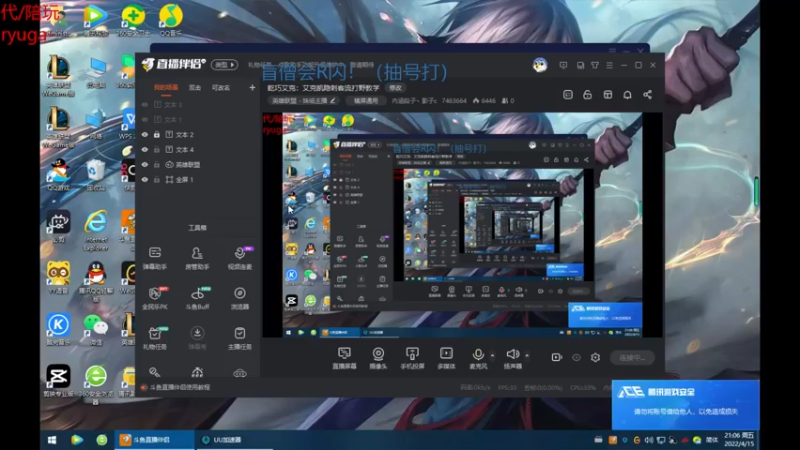The width and height of the screenshot is (800, 450).
Task: Open the 主播任务 tool
Action: (x=239, y=338)
